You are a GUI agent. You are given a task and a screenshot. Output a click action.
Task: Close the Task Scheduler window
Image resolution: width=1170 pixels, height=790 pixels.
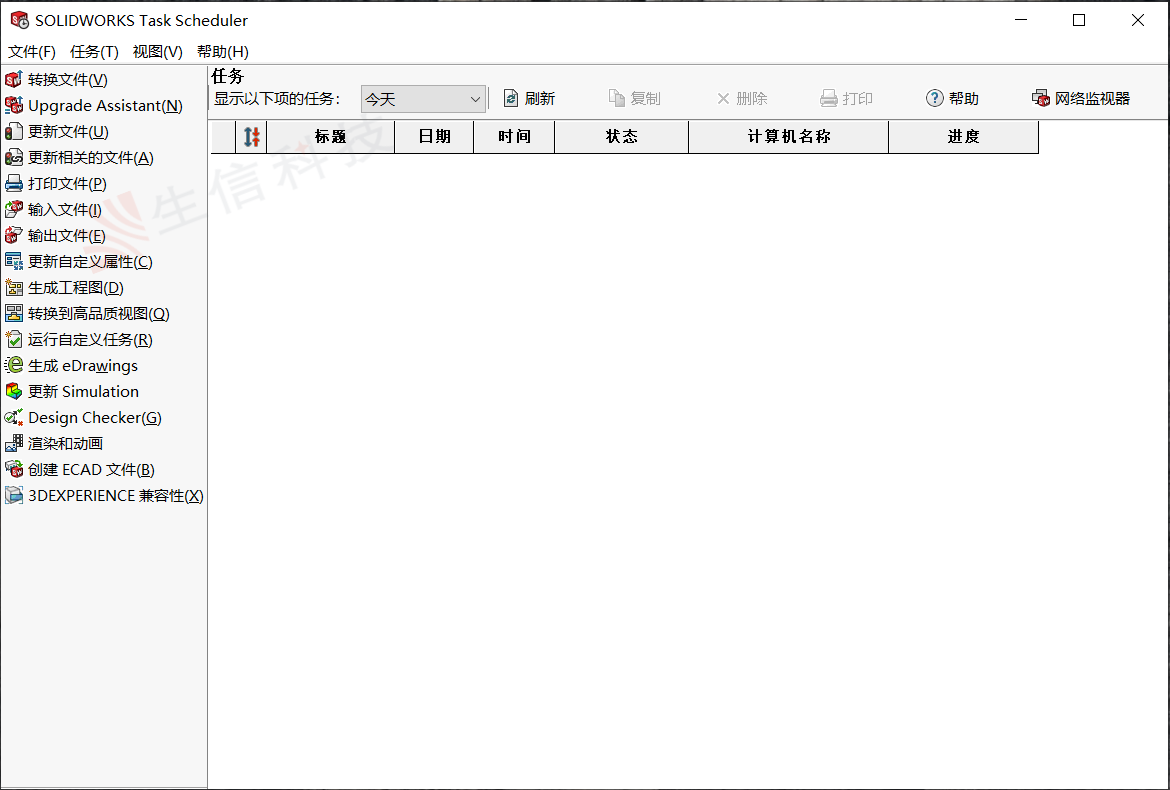pos(1138,20)
